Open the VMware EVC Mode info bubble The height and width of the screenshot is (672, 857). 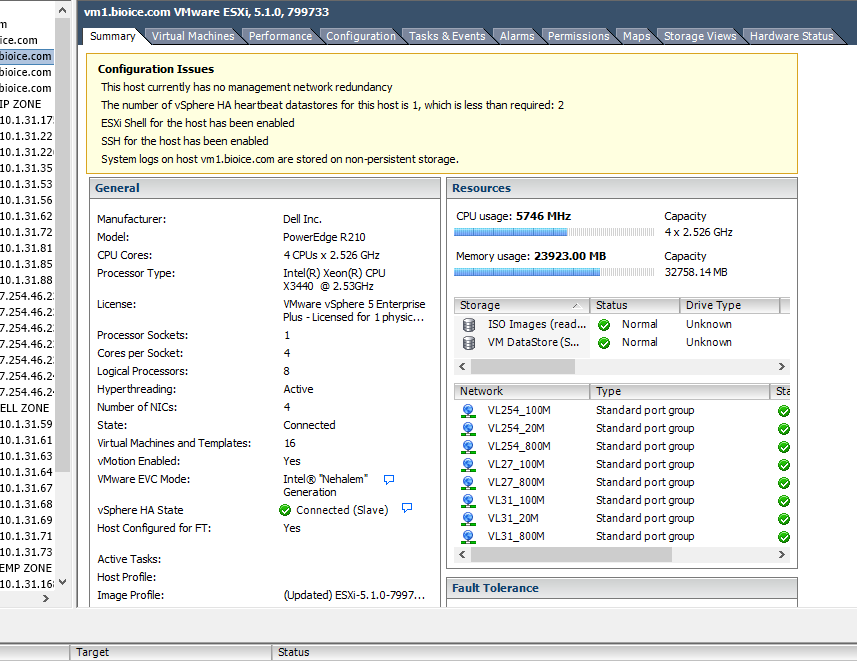389,480
